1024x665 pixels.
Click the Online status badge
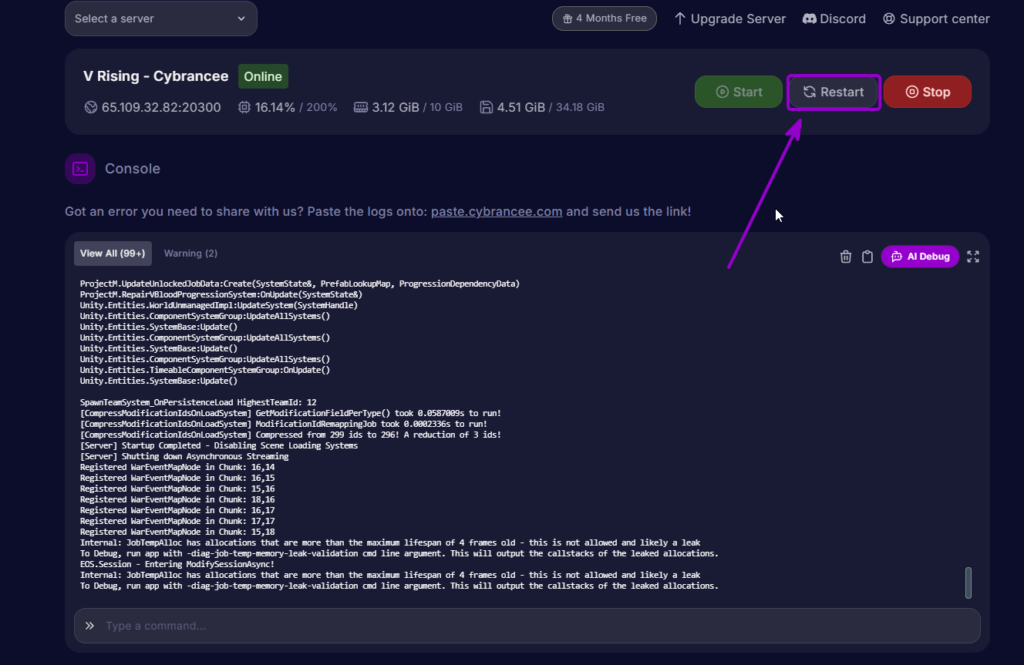[x=263, y=76]
